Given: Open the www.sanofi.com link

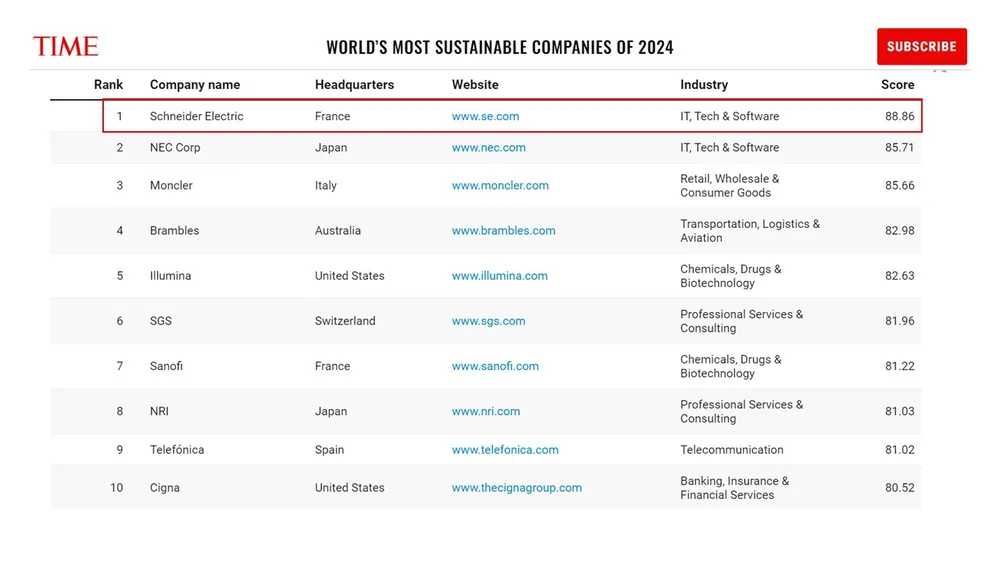Looking at the screenshot, I should [x=495, y=366].
